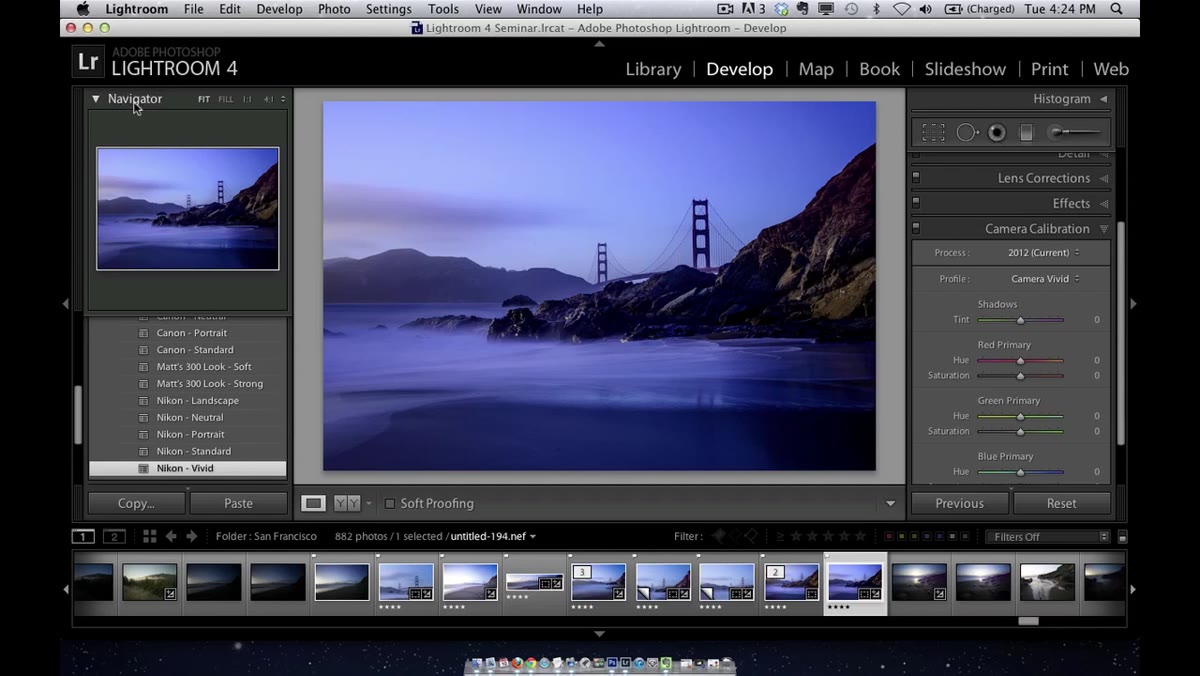Switch to the Library module
Screen dimensions: 1200x676
click(x=653, y=69)
